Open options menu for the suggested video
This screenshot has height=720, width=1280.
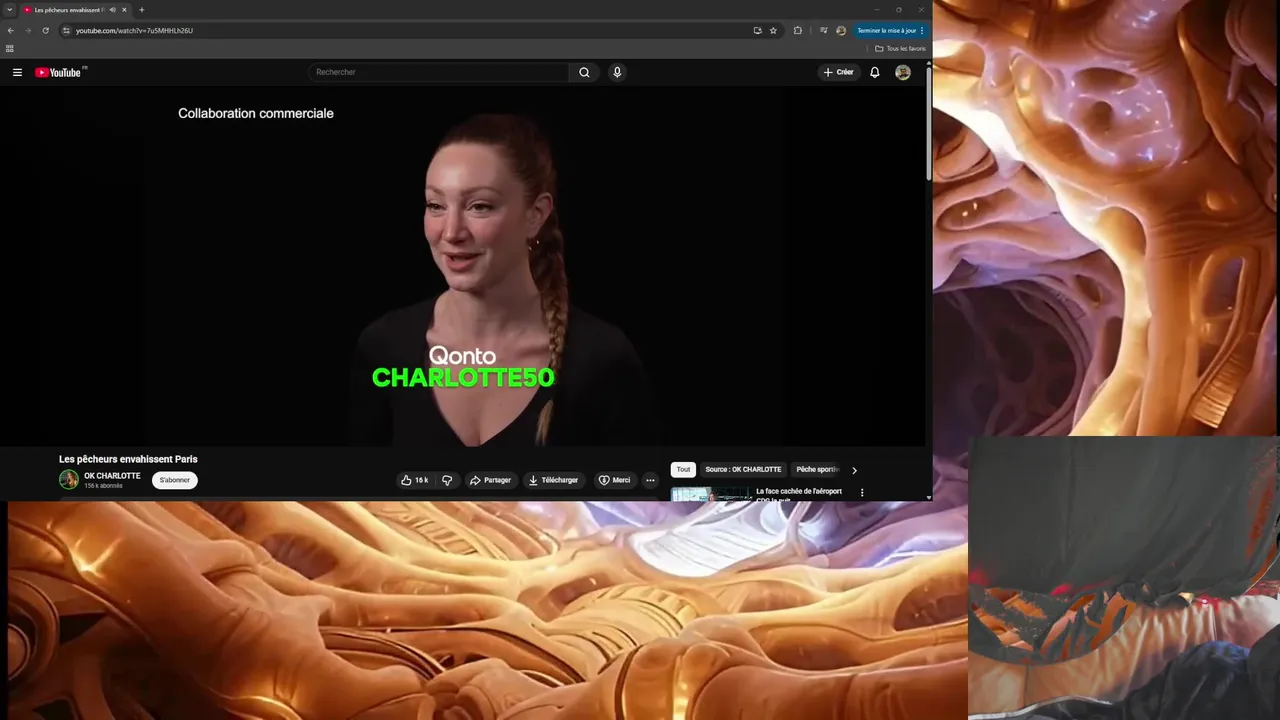tap(862, 493)
